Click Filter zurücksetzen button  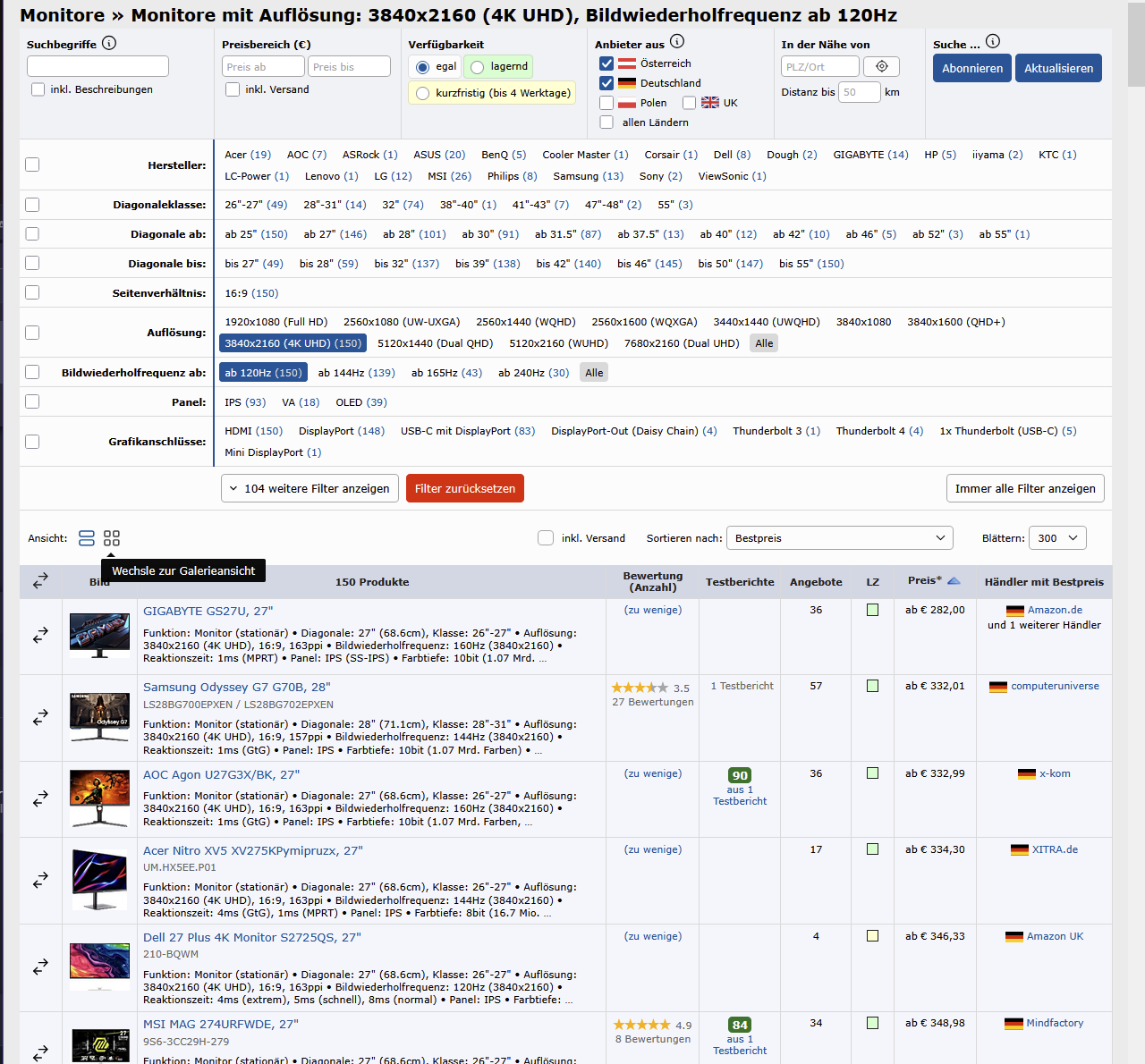click(x=465, y=488)
